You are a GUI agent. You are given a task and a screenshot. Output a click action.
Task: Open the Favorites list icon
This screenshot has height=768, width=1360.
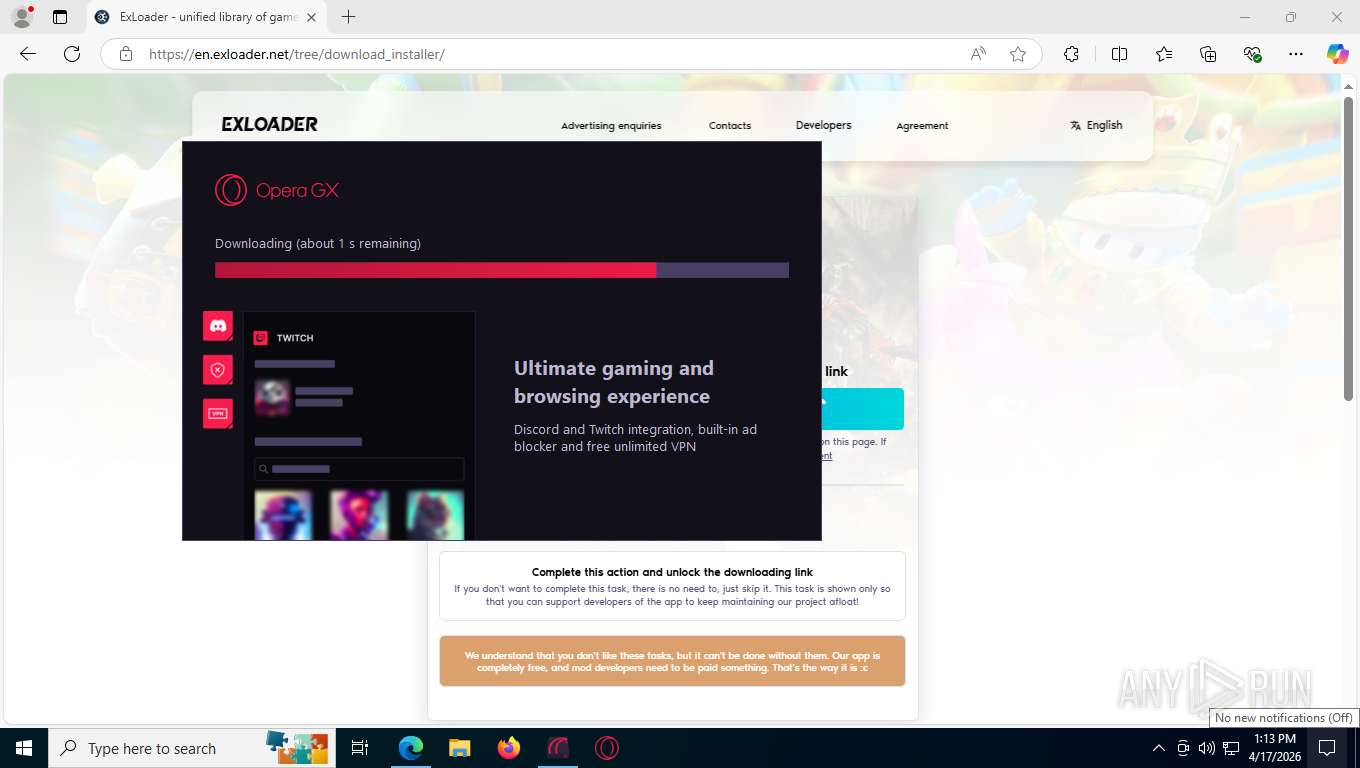(1164, 54)
